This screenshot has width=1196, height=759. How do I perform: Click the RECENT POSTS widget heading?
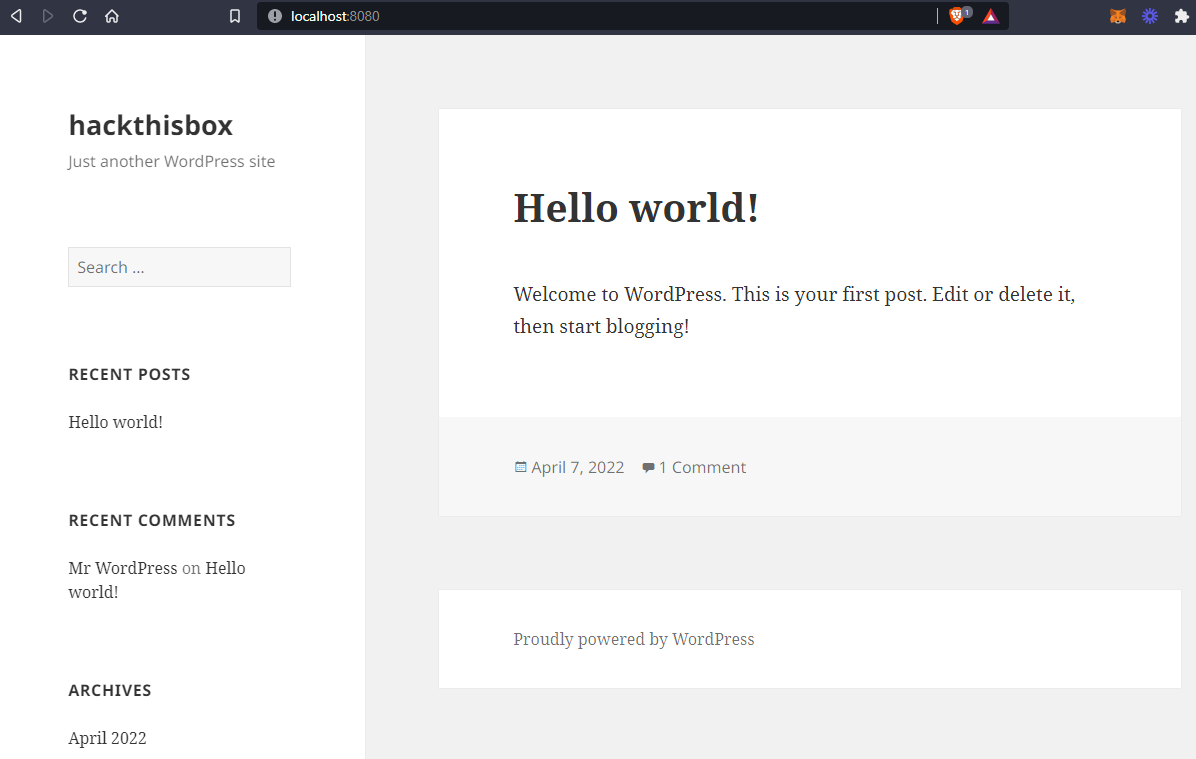tap(130, 375)
